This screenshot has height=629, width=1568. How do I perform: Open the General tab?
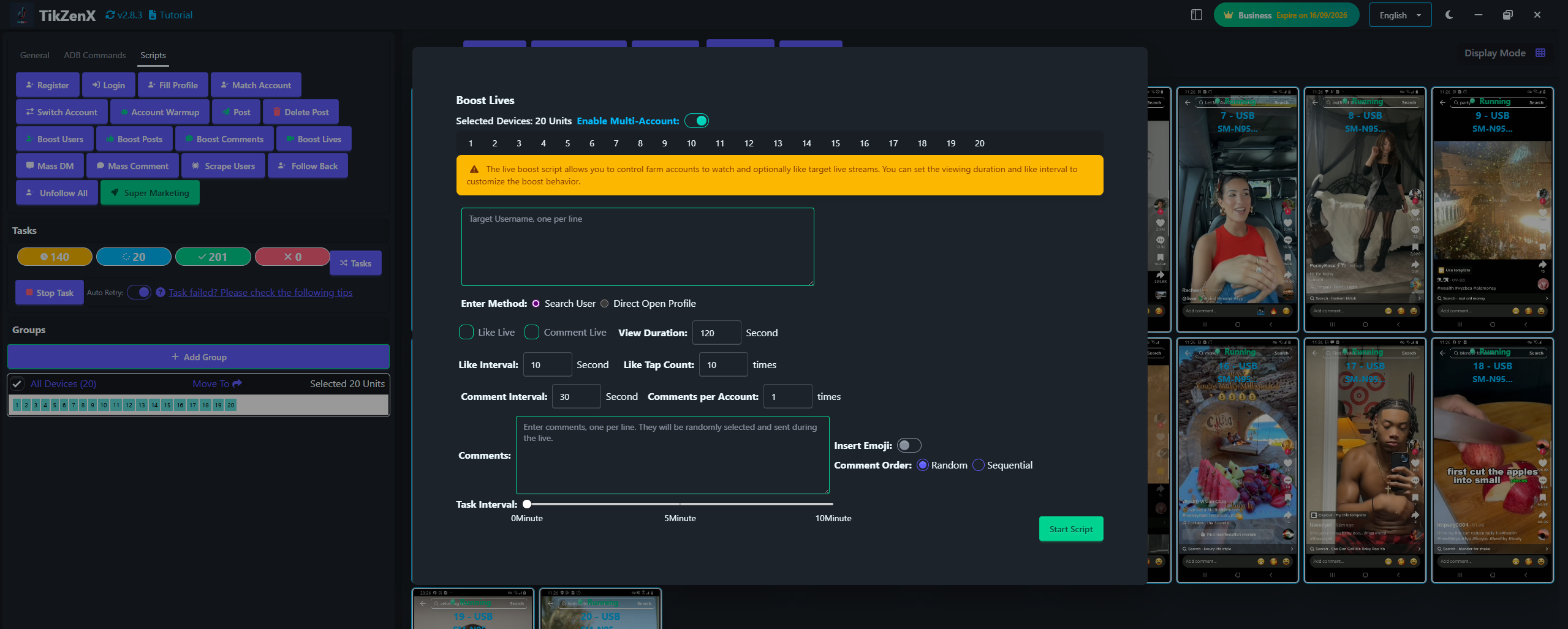point(34,55)
